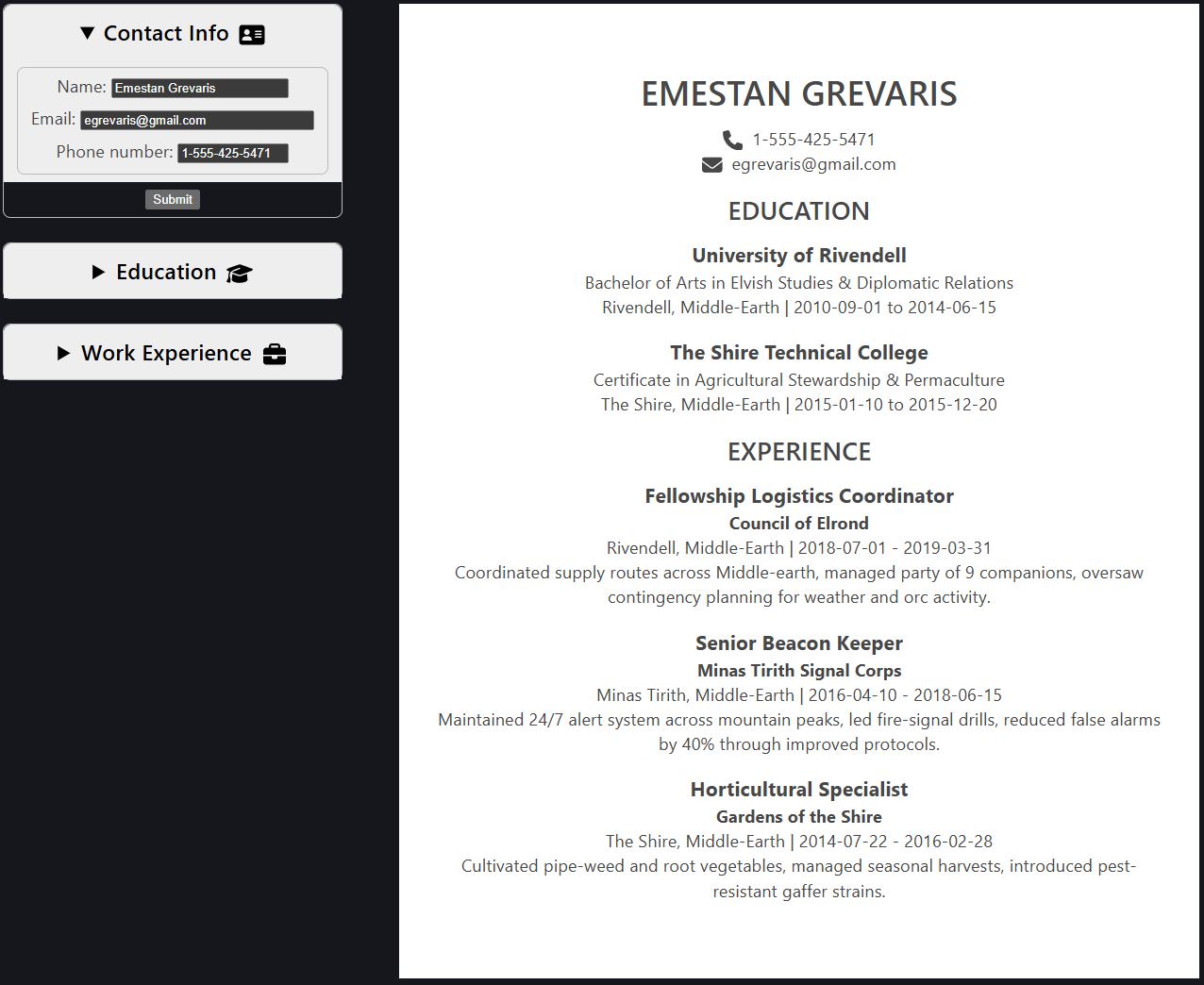Click the University of Rivendell entry title

tap(798, 256)
